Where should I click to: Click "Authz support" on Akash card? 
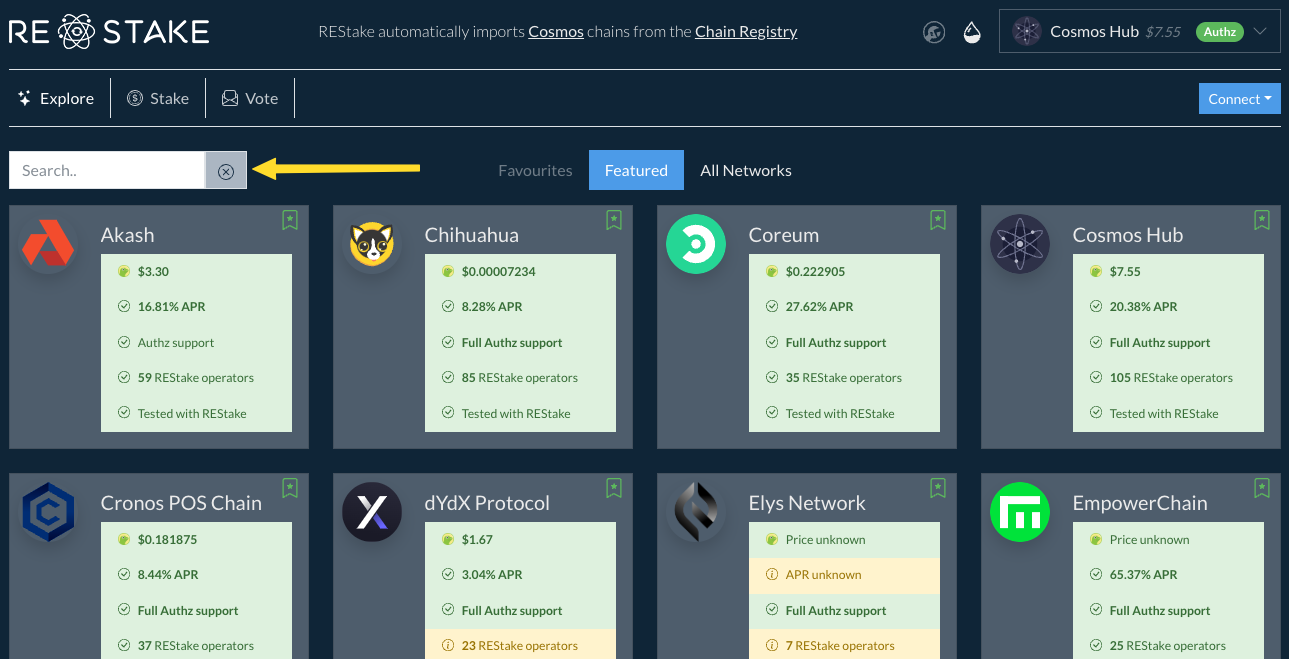tap(176, 342)
